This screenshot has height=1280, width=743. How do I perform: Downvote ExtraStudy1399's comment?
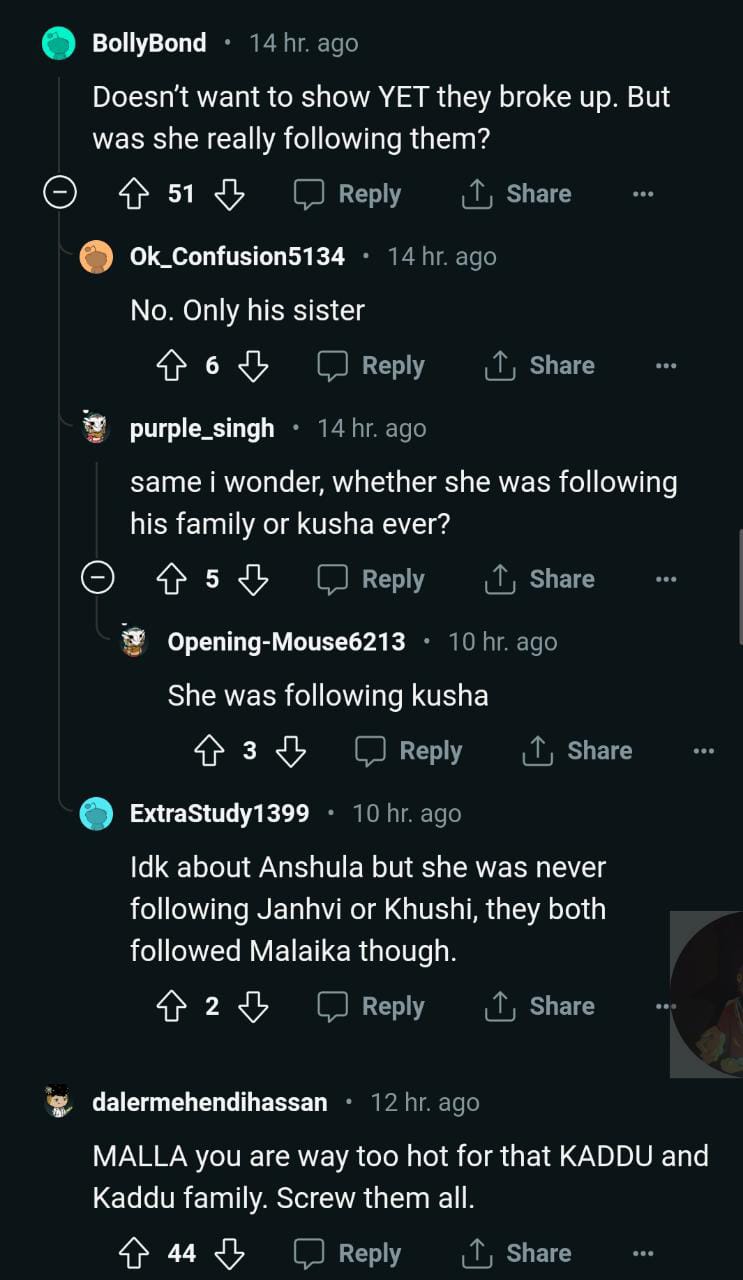click(253, 1007)
